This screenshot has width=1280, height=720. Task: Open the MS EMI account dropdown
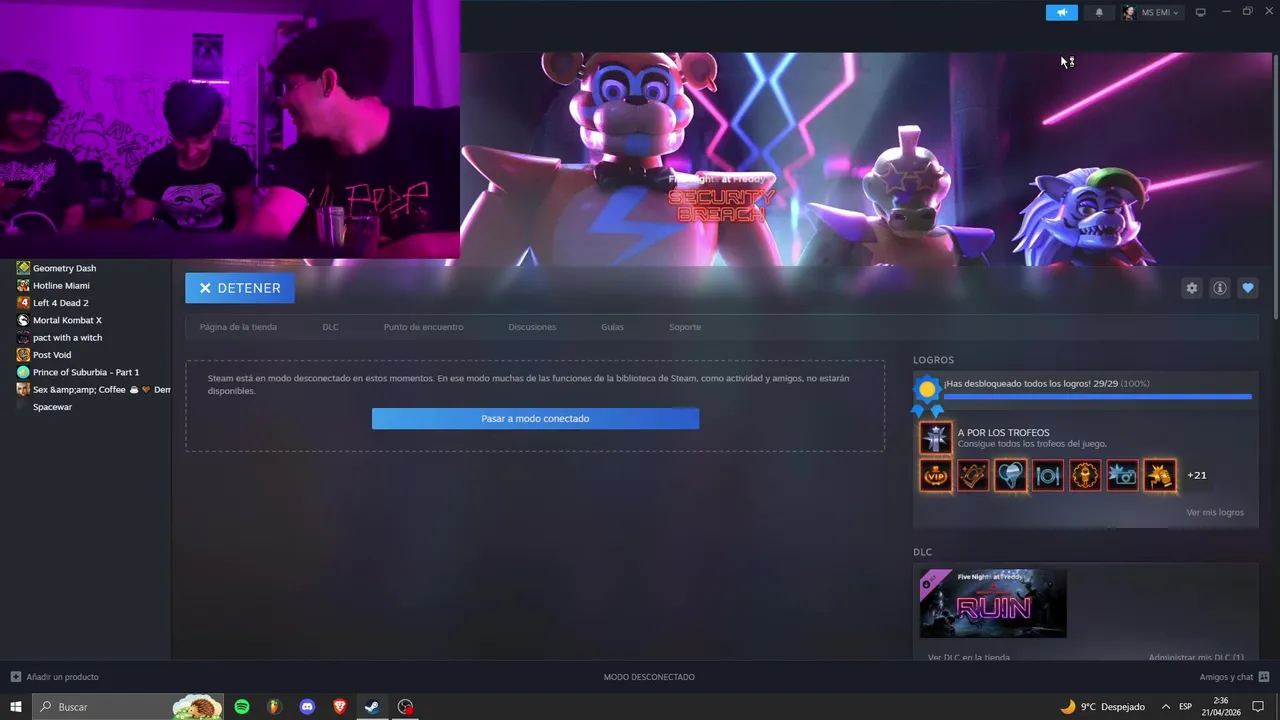(x=1151, y=12)
